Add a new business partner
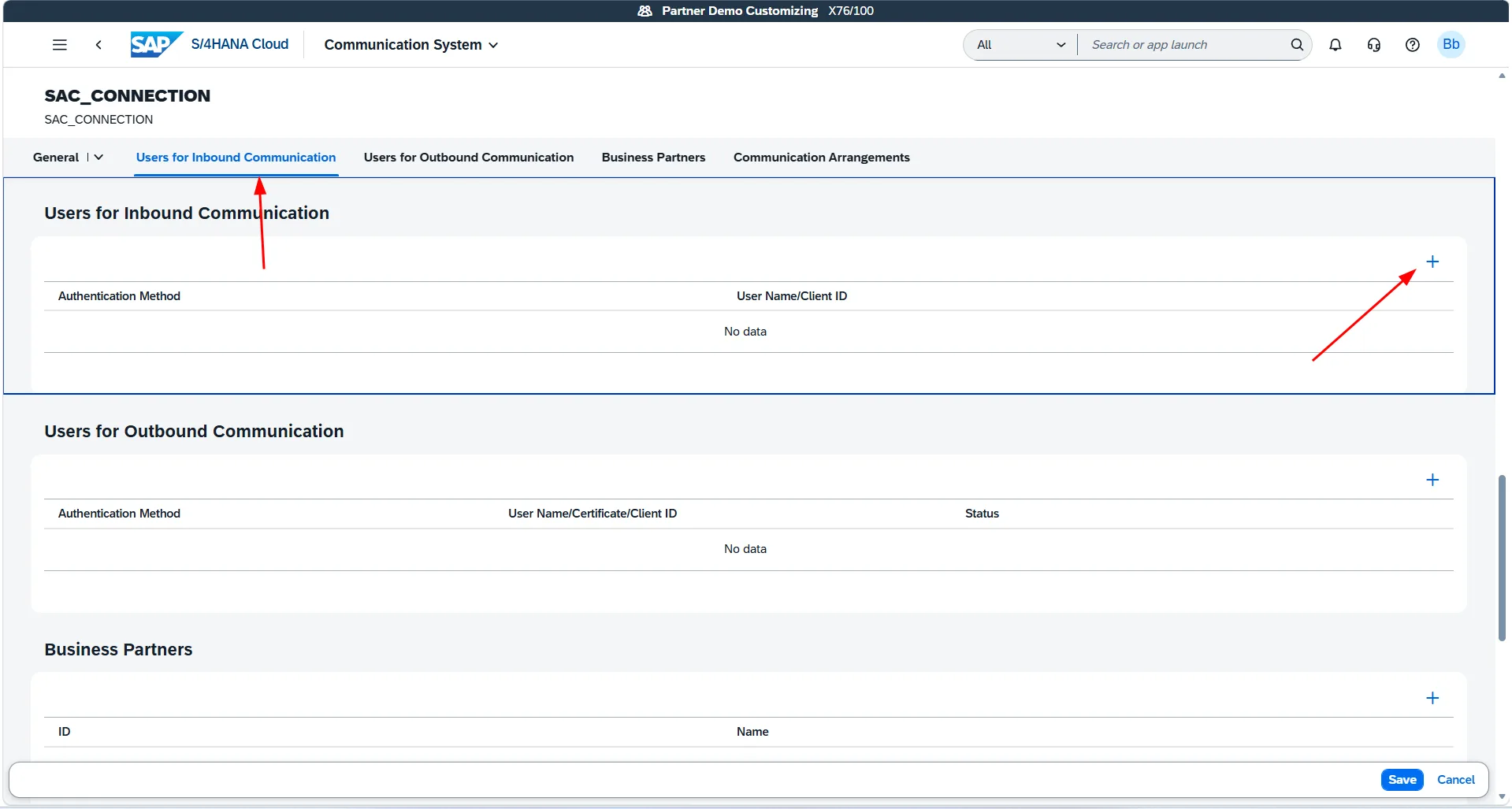The height and width of the screenshot is (809, 1512). point(1432,698)
